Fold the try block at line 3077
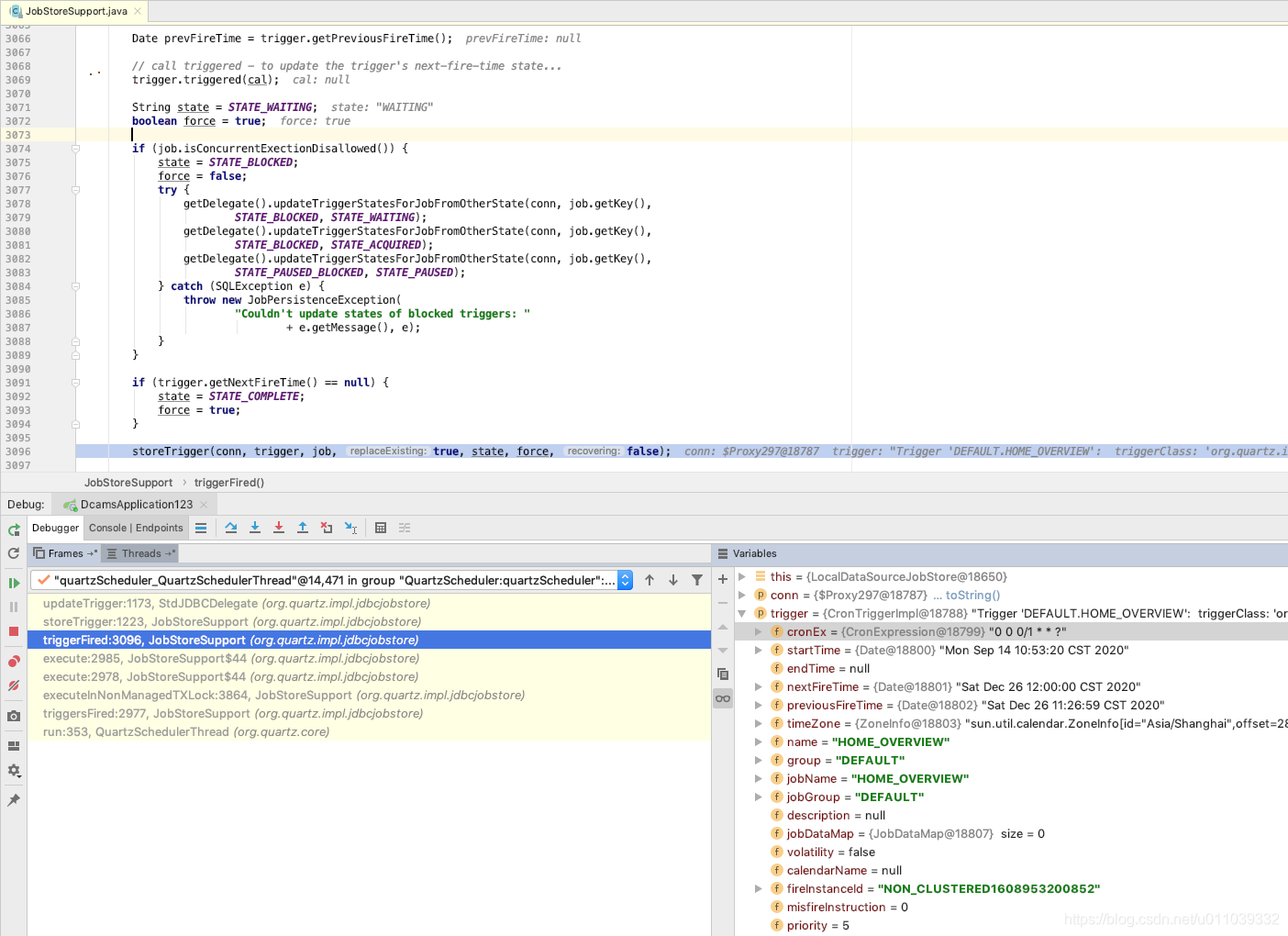The height and width of the screenshot is (936, 1288). (76, 190)
